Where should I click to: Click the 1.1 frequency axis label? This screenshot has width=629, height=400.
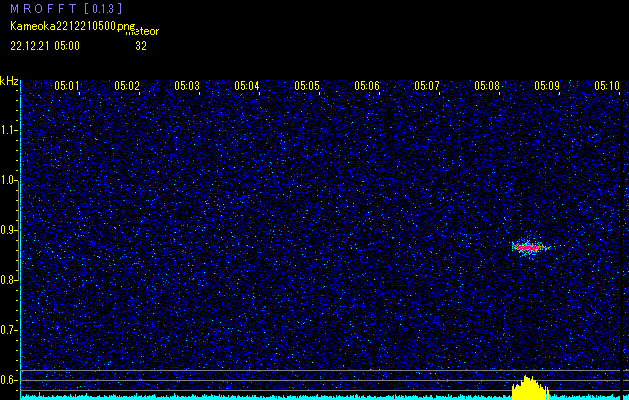point(9,130)
